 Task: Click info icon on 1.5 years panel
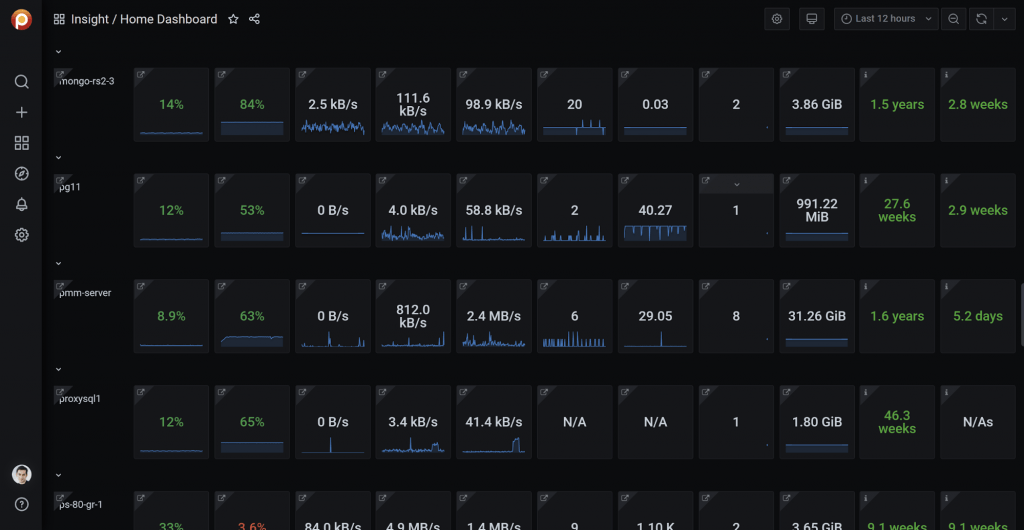coord(865,74)
